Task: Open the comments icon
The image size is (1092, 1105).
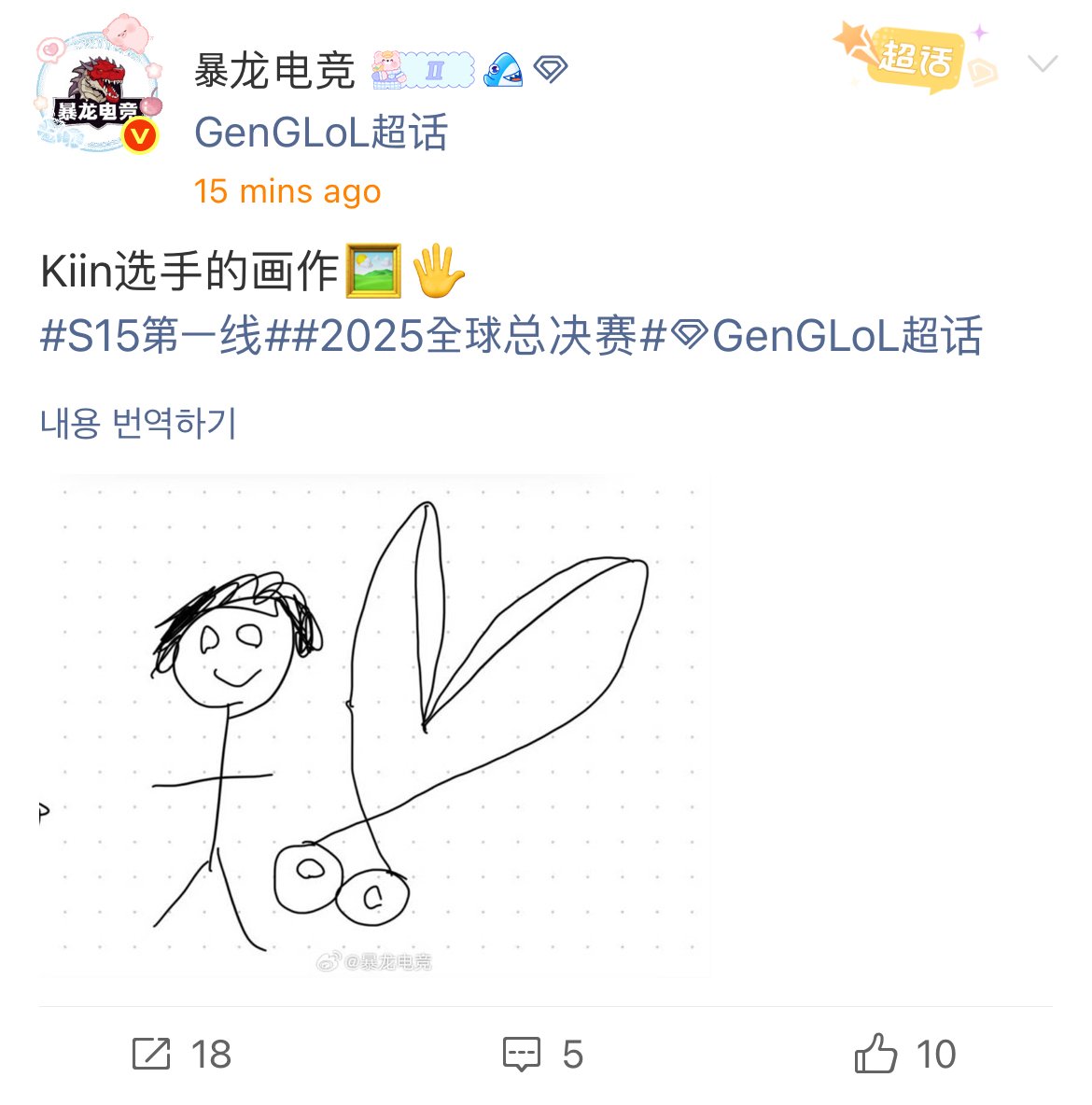Action: (522, 1055)
